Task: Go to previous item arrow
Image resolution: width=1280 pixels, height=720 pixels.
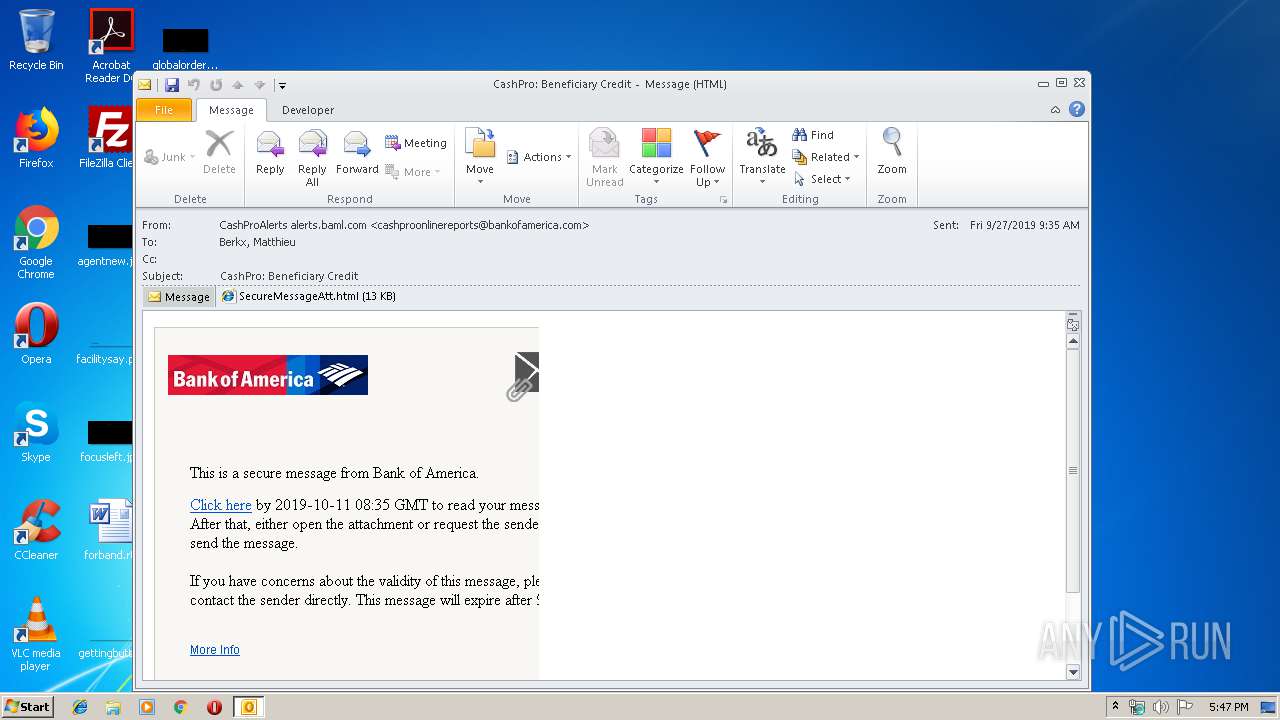Action: (238, 85)
